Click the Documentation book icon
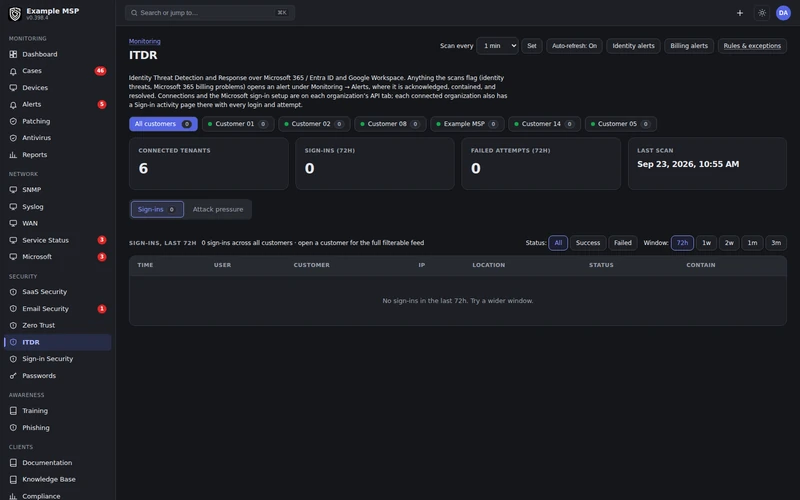The height and width of the screenshot is (500, 800). point(13,463)
